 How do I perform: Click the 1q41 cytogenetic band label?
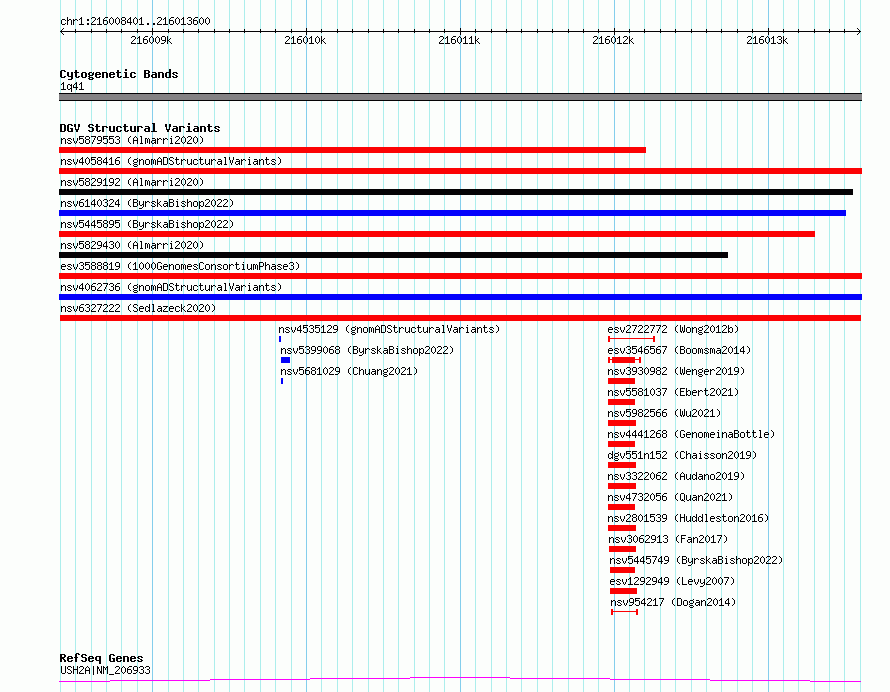[x=72, y=86]
